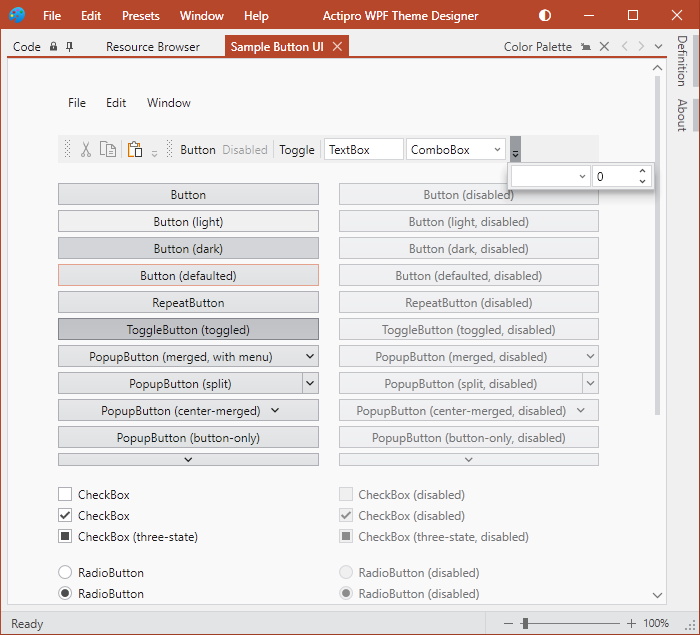The height and width of the screenshot is (635, 700).
Task: Click the RepeatButton
Action: point(188,302)
